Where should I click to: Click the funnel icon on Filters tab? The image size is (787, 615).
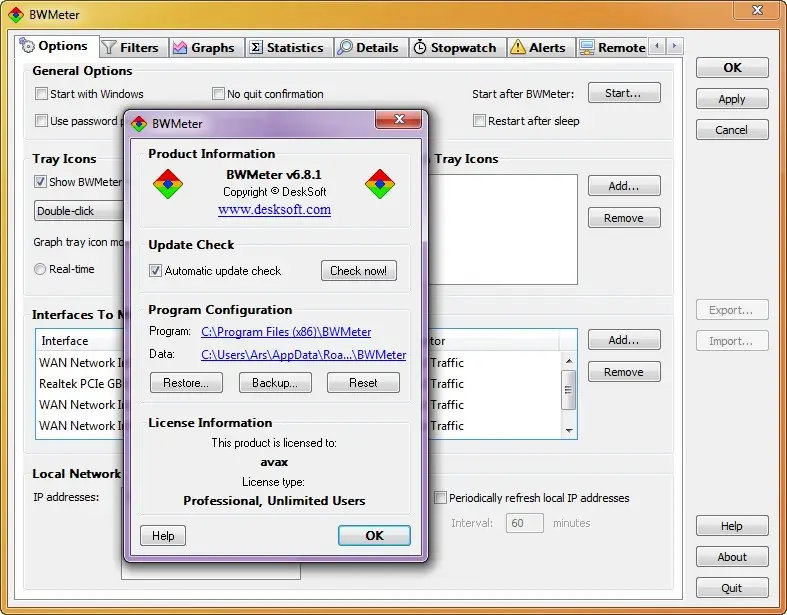tap(109, 48)
